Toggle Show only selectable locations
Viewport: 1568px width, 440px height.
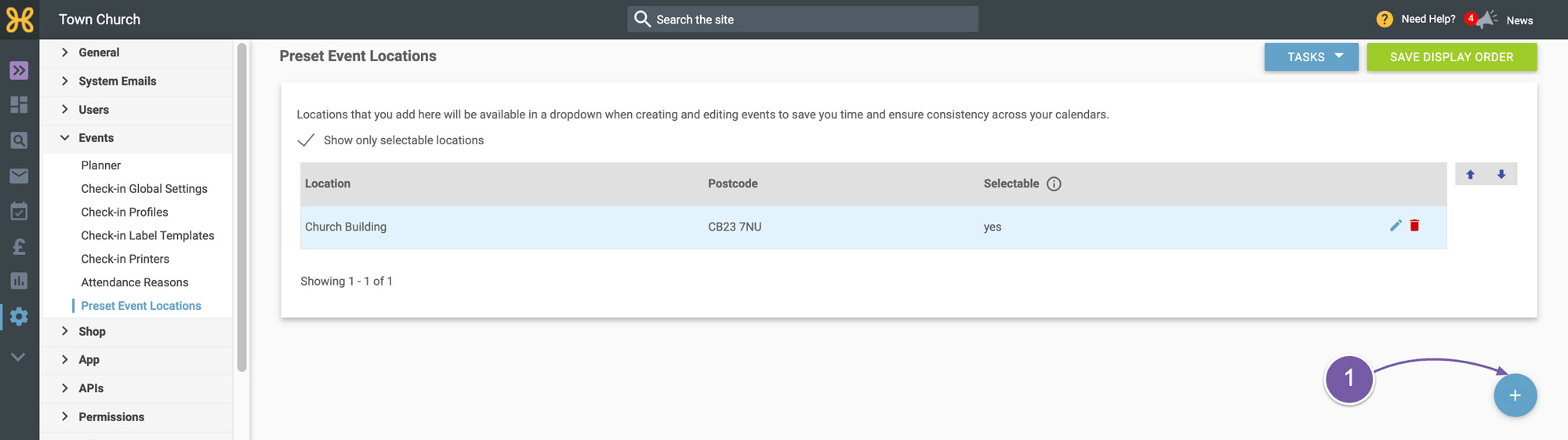coord(306,140)
